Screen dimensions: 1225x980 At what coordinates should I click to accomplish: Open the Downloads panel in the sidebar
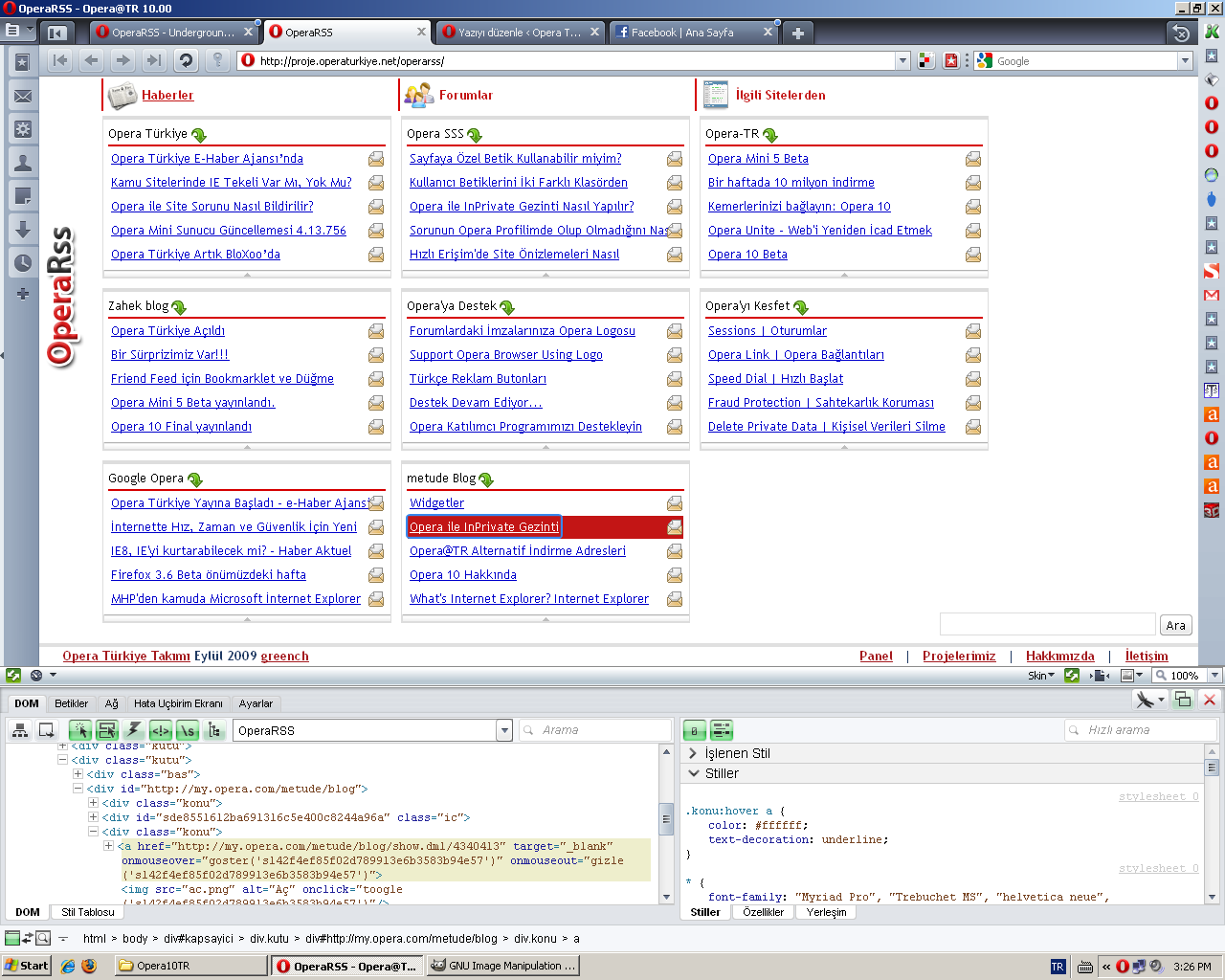click(x=23, y=230)
